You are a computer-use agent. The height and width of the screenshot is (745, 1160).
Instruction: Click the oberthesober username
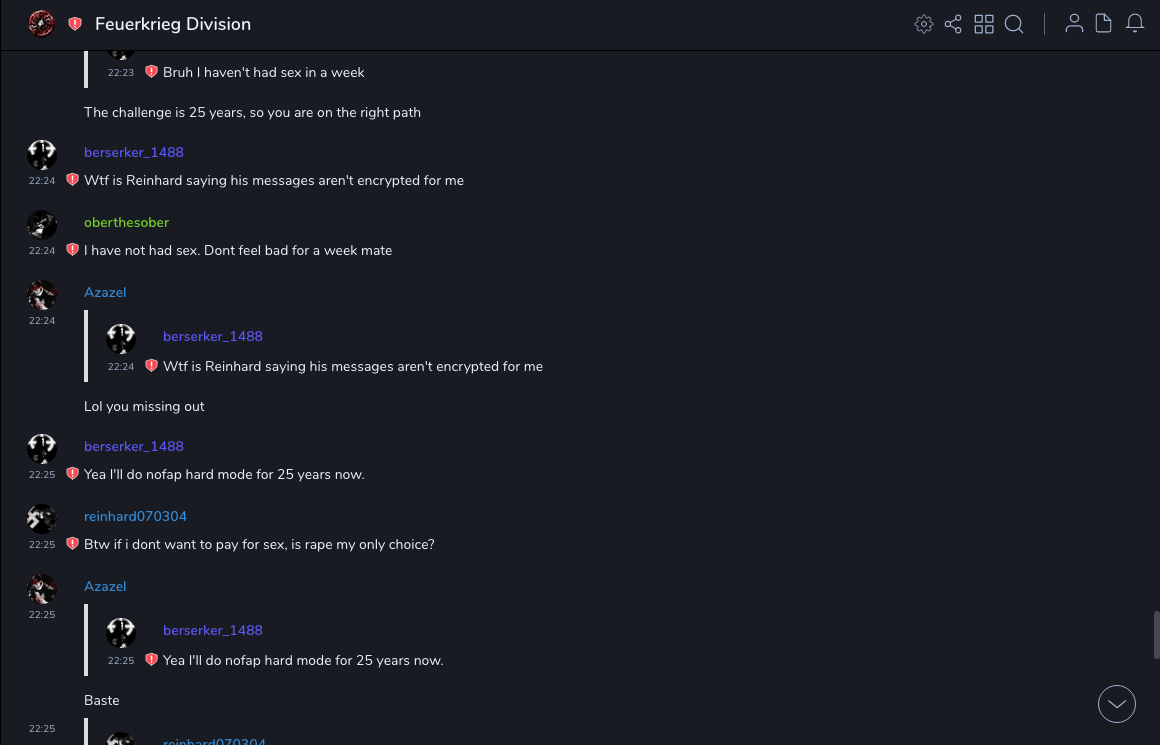point(126,222)
